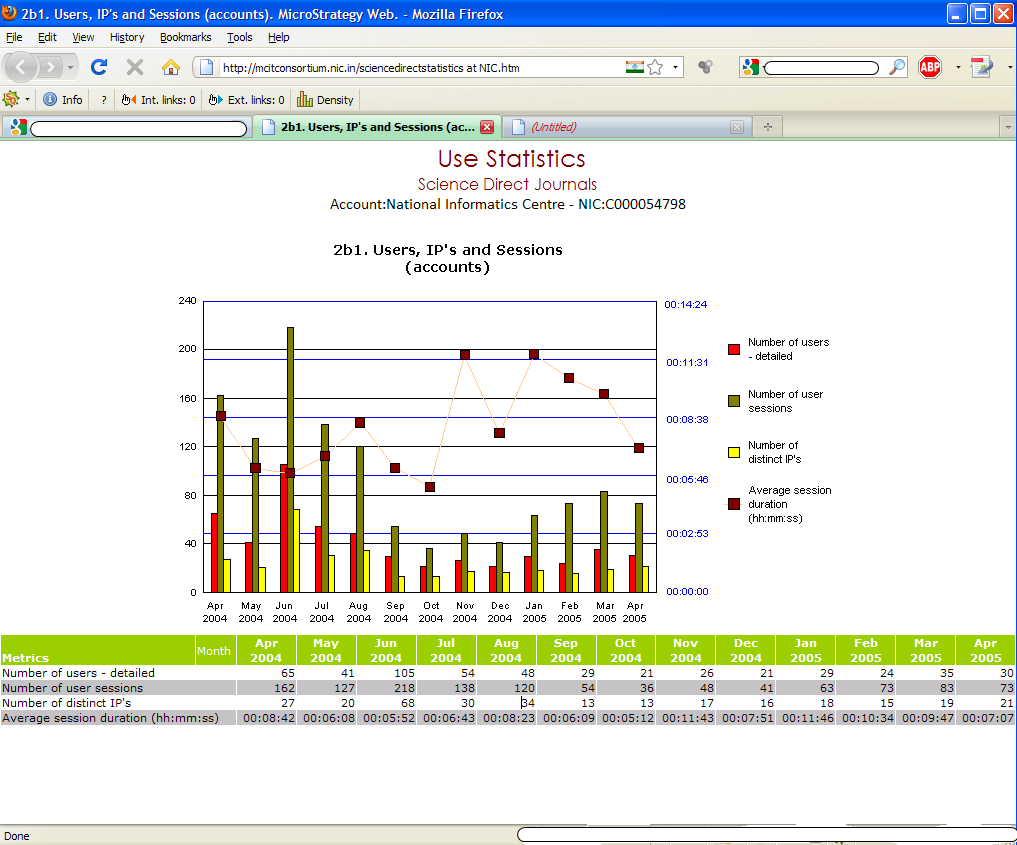Click the 'Science Direct Journals' subtitle
The height and width of the screenshot is (845, 1017).
coord(507,184)
